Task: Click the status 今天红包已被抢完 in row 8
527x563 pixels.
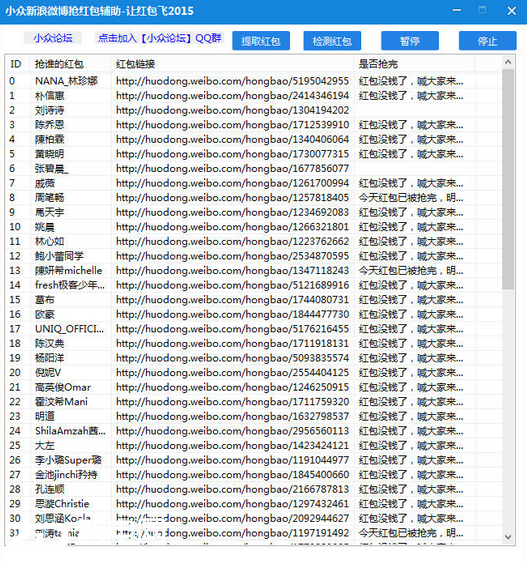Action: 411,198
